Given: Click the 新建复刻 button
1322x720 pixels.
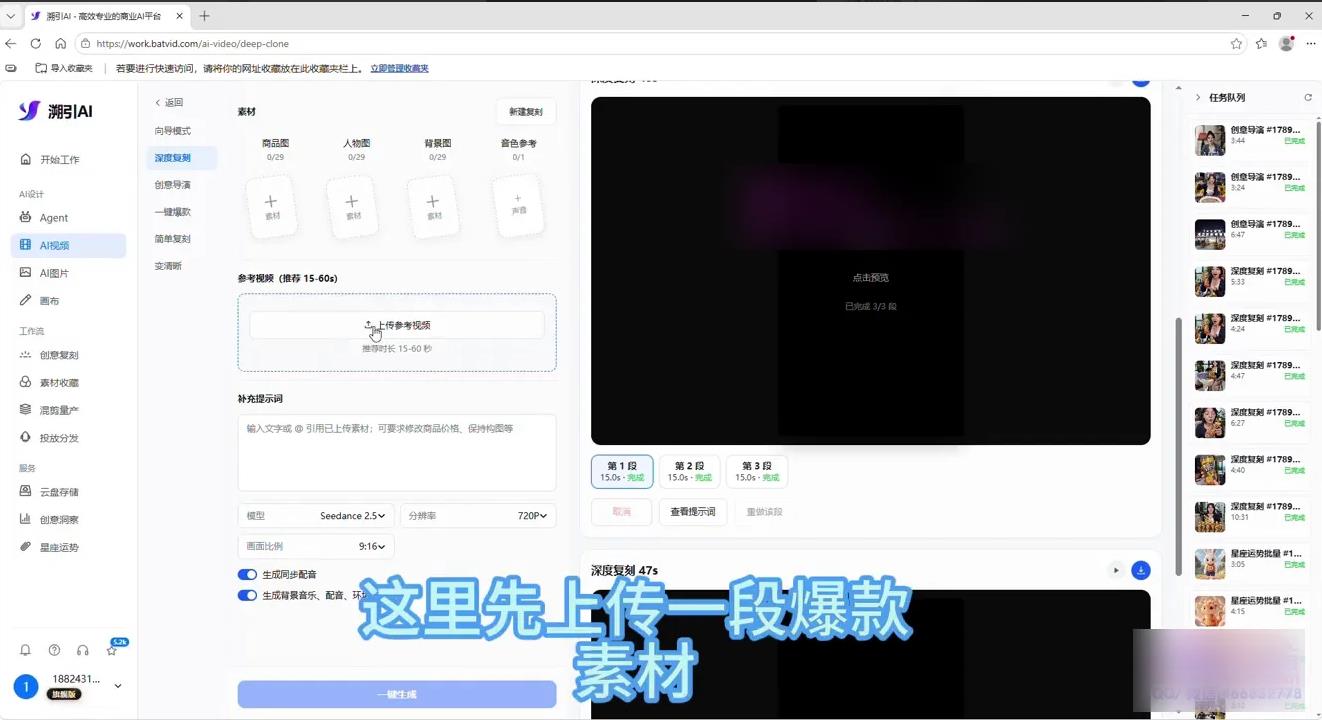Looking at the screenshot, I should (x=526, y=112).
